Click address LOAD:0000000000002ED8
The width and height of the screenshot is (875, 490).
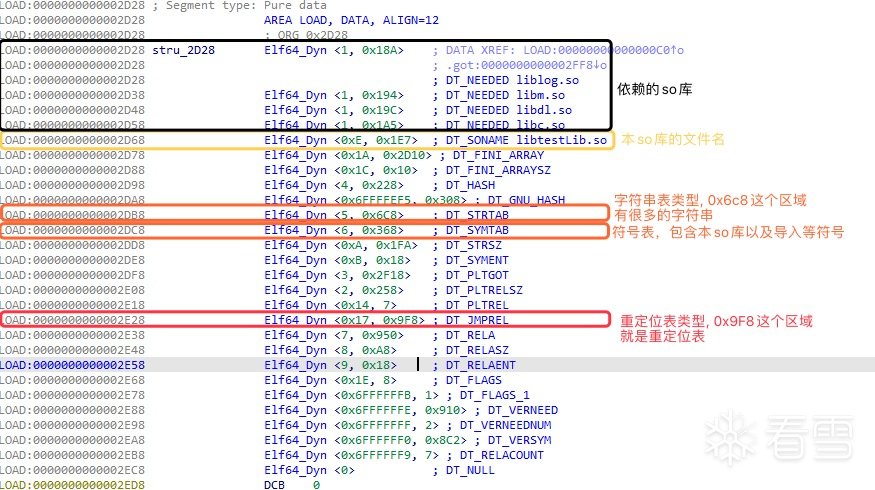coord(73,485)
